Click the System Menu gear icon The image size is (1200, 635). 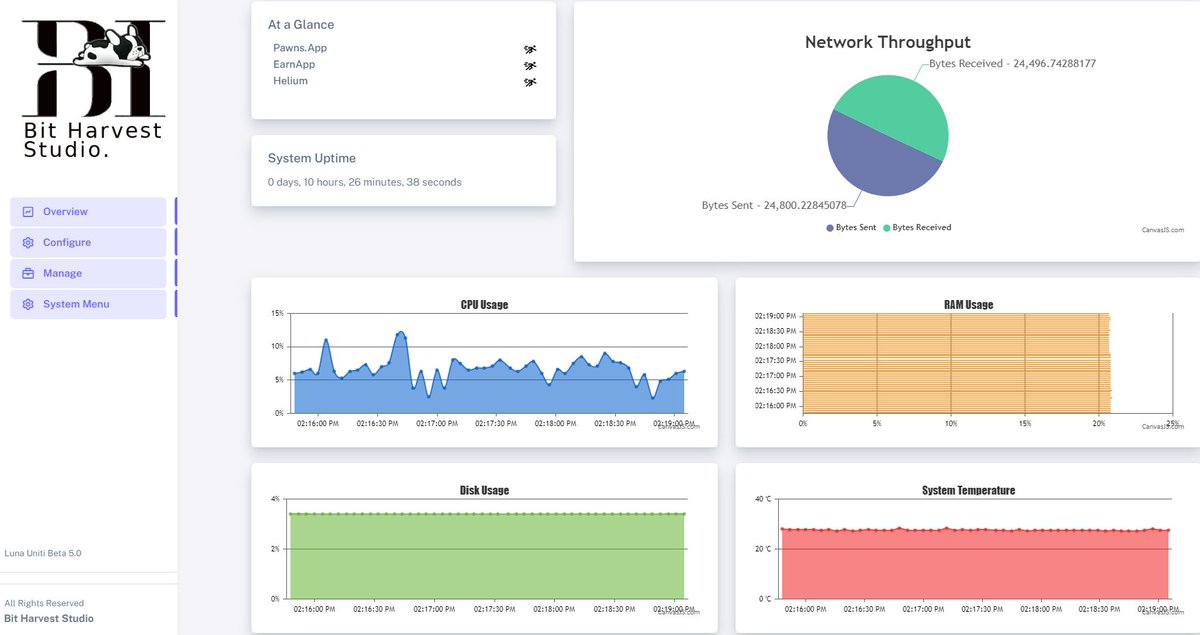[x=28, y=304]
